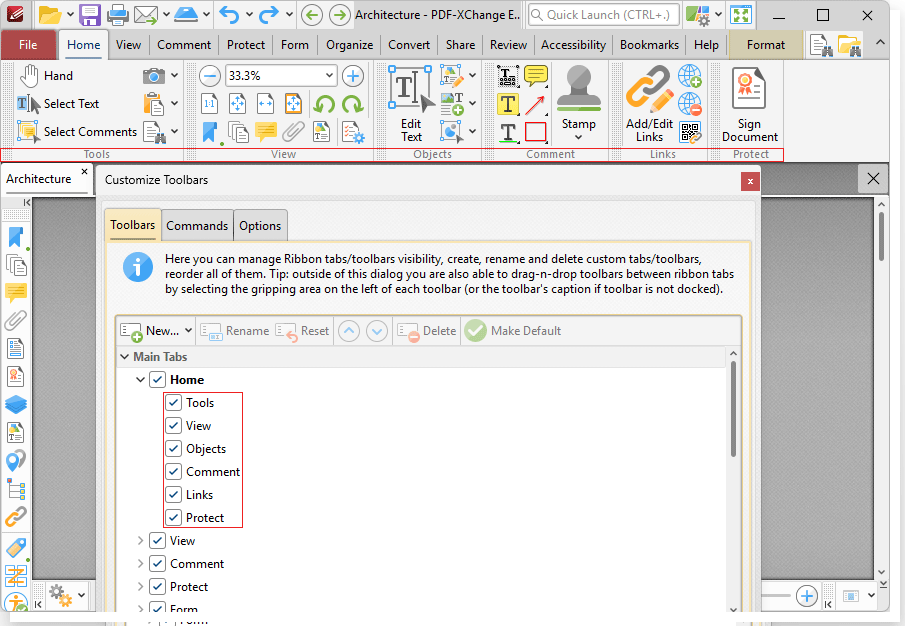
Task: Rotate view clockwise
Action: (x=352, y=104)
